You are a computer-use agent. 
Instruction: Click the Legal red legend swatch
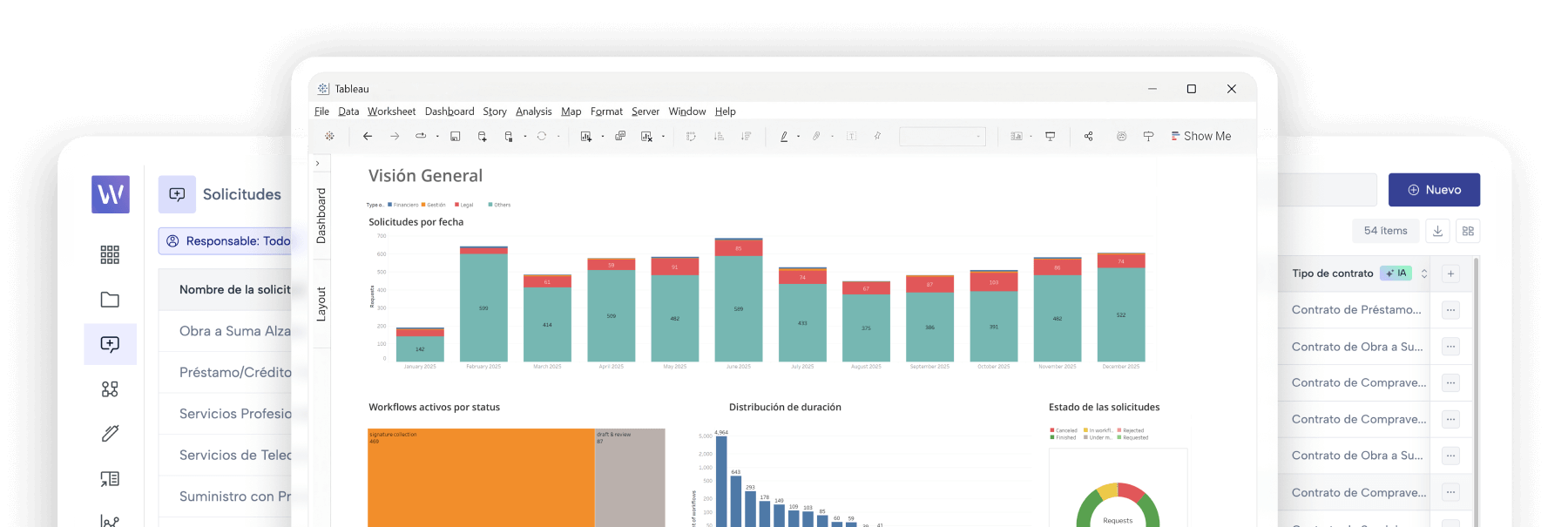click(x=456, y=205)
